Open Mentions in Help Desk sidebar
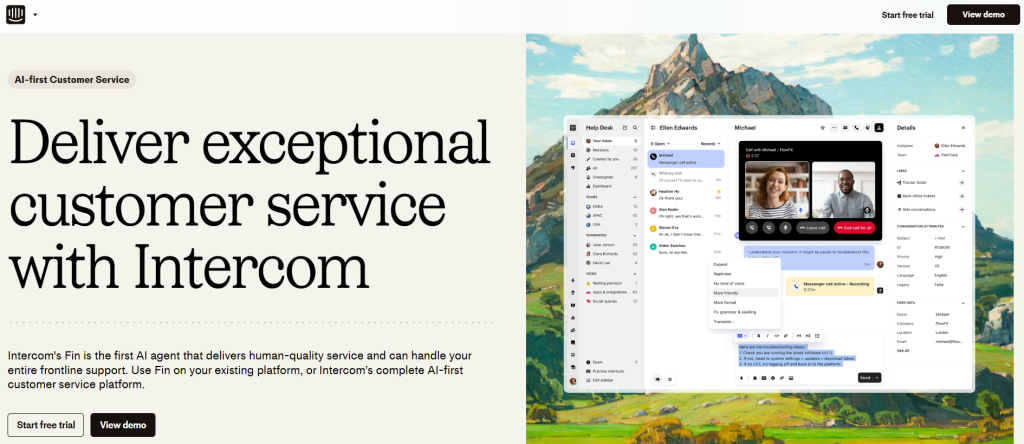Viewport: 1024px width, 444px height. click(x=611, y=150)
